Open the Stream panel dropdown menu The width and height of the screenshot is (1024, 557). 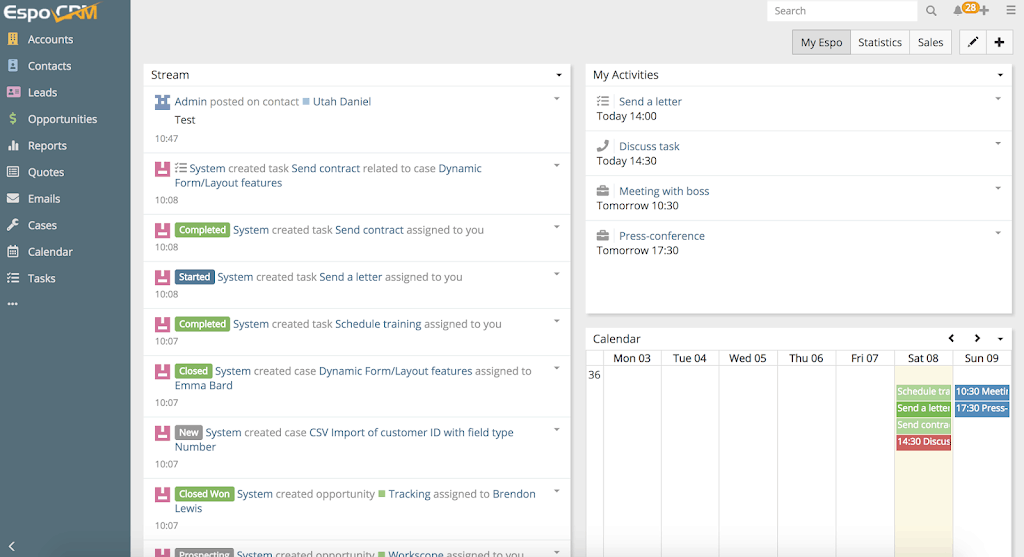(559, 75)
